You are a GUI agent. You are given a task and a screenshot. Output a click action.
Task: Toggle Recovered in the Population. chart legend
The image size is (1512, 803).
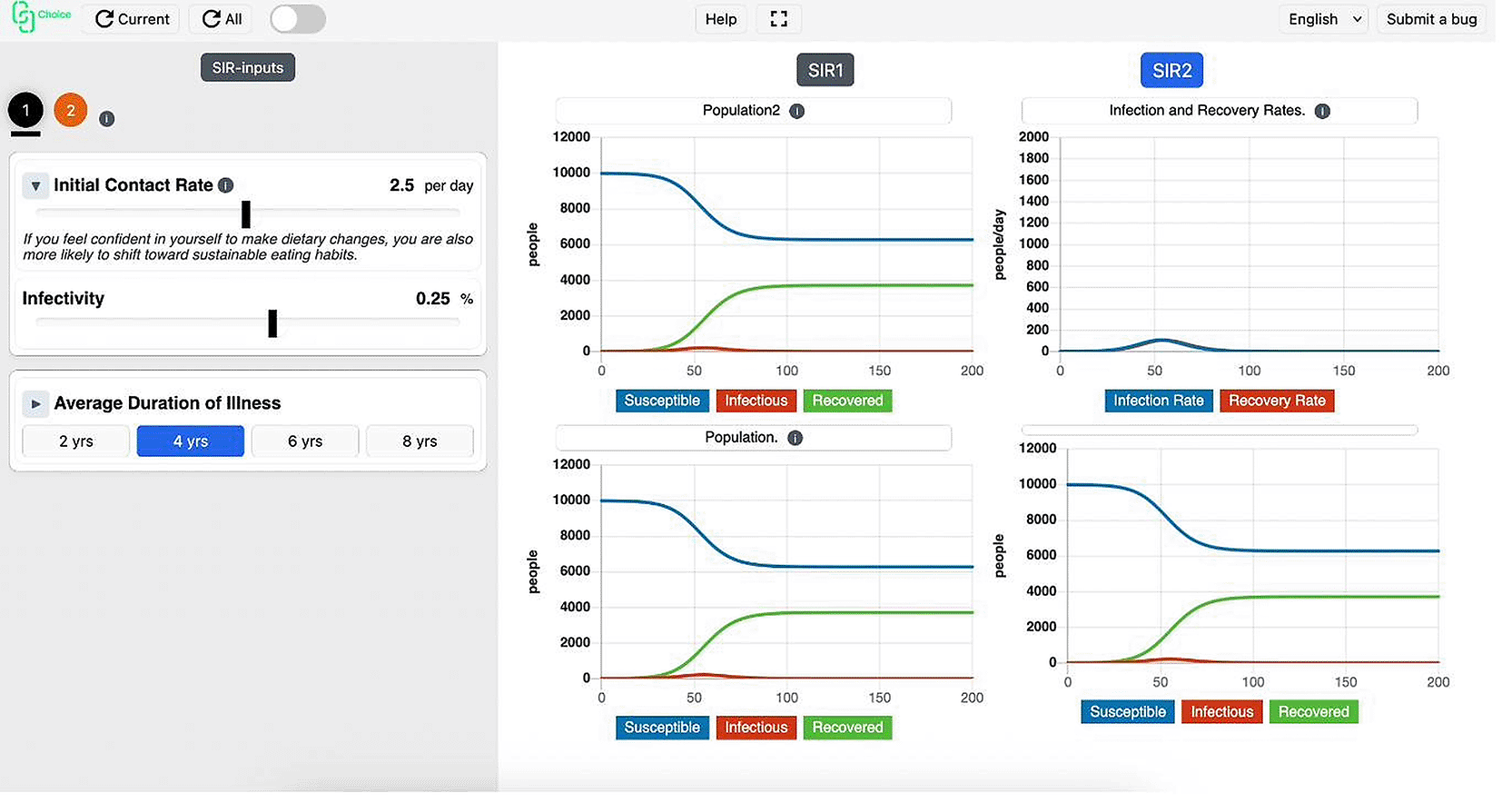(847, 728)
